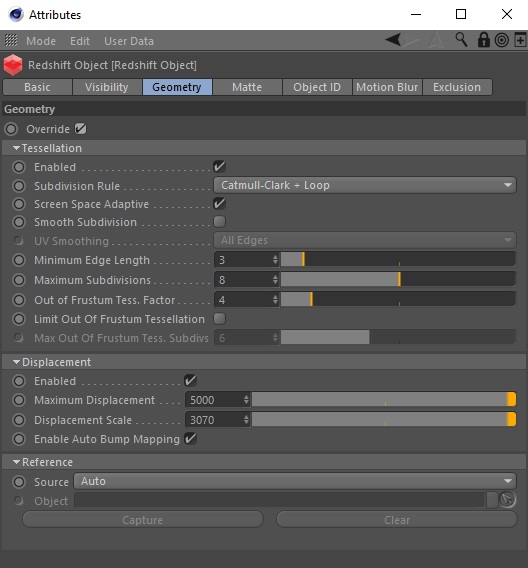Click keyframe dot beside Limit Out Of Frustum Tessellation
The width and height of the screenshot is (528, 568).
19,319
